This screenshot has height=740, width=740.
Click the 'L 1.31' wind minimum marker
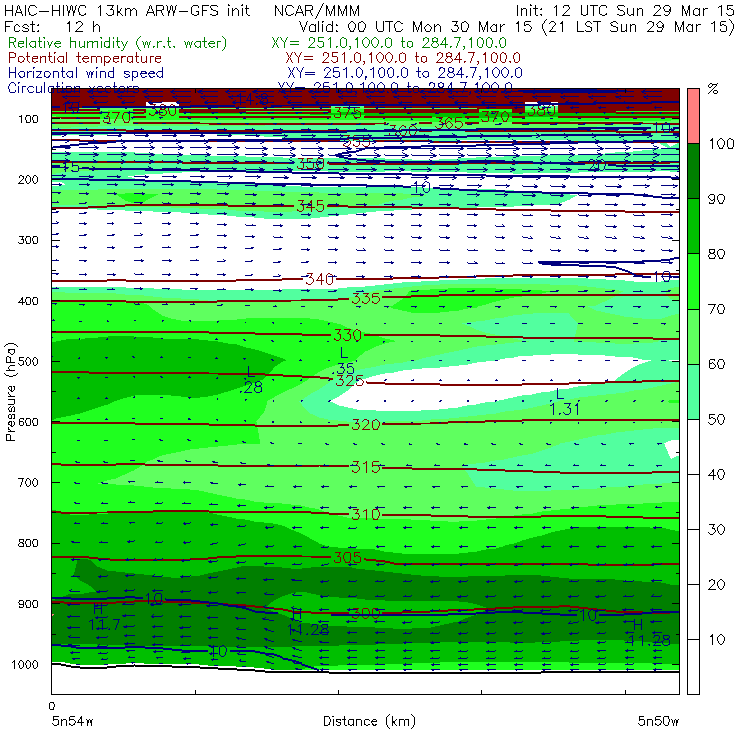(564, 402)
